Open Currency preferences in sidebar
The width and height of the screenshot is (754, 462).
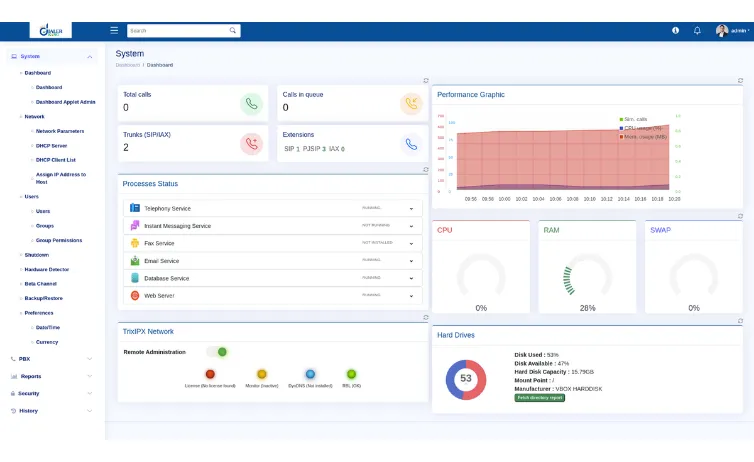coord(47,342)
